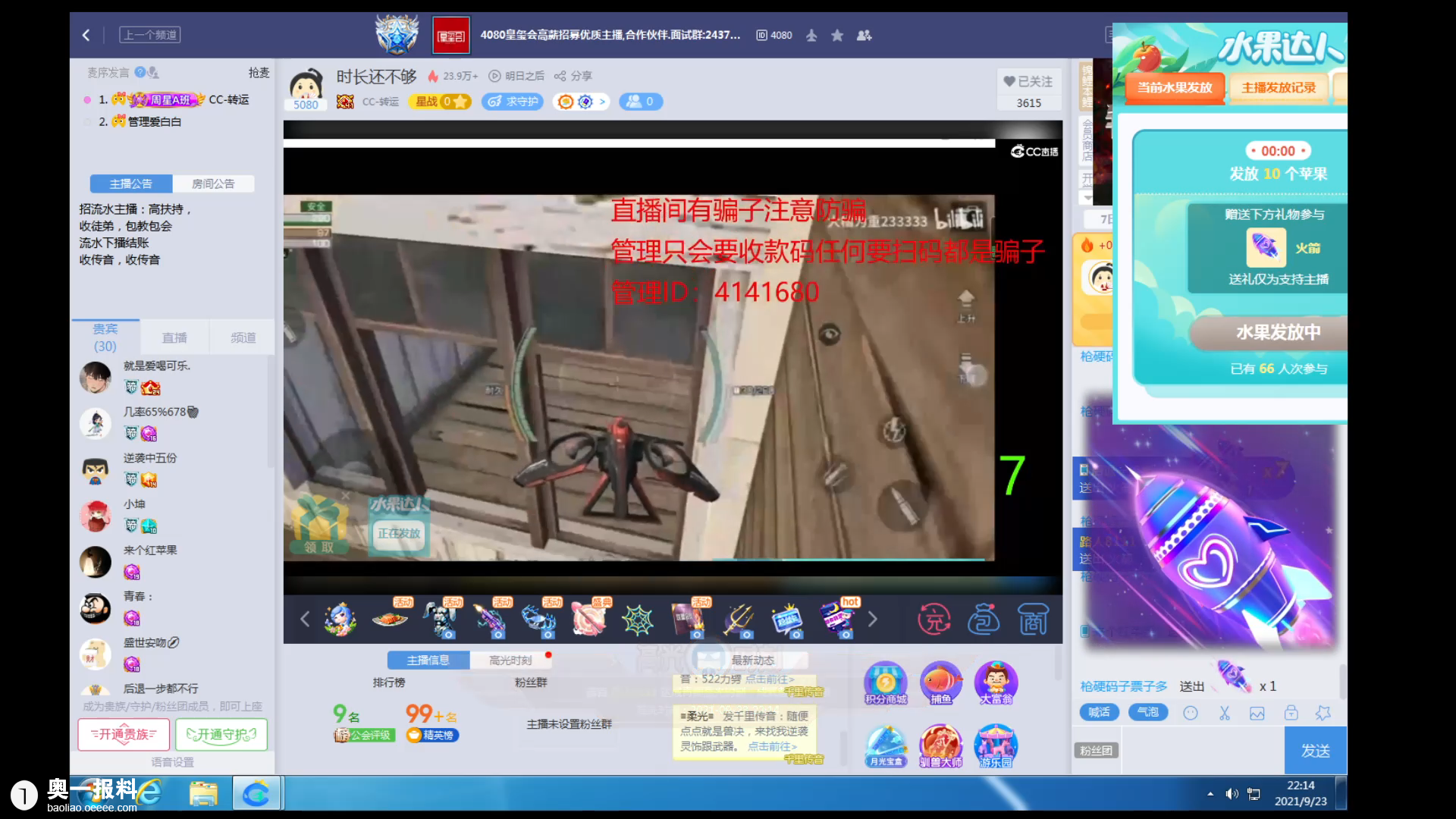Select the salmon plate gift

point(391,620)
